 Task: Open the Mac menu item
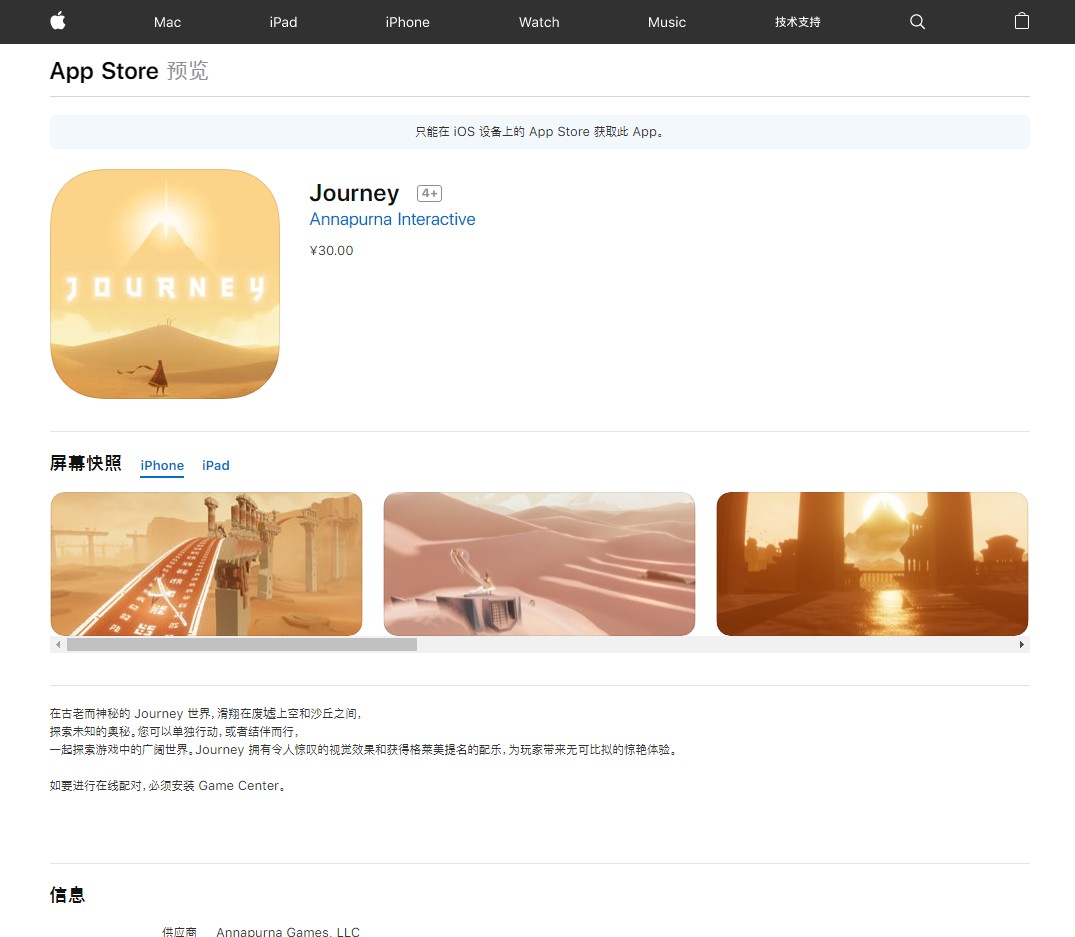[x=168, y=22]
